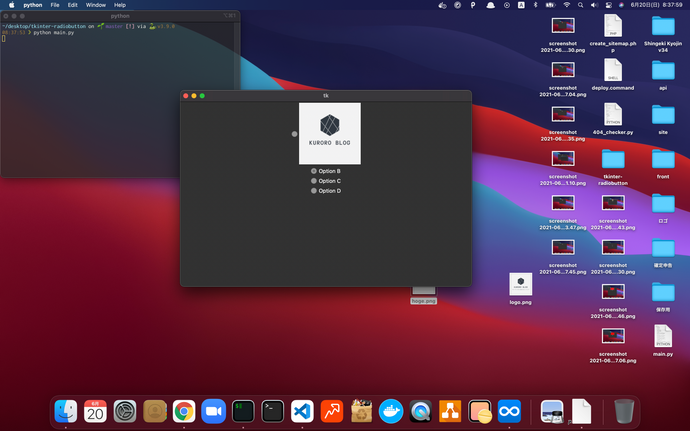This screenshot has width=690, height=431.
Task: Launch QuickTime Player from the Dock
Action: point(420,411)
